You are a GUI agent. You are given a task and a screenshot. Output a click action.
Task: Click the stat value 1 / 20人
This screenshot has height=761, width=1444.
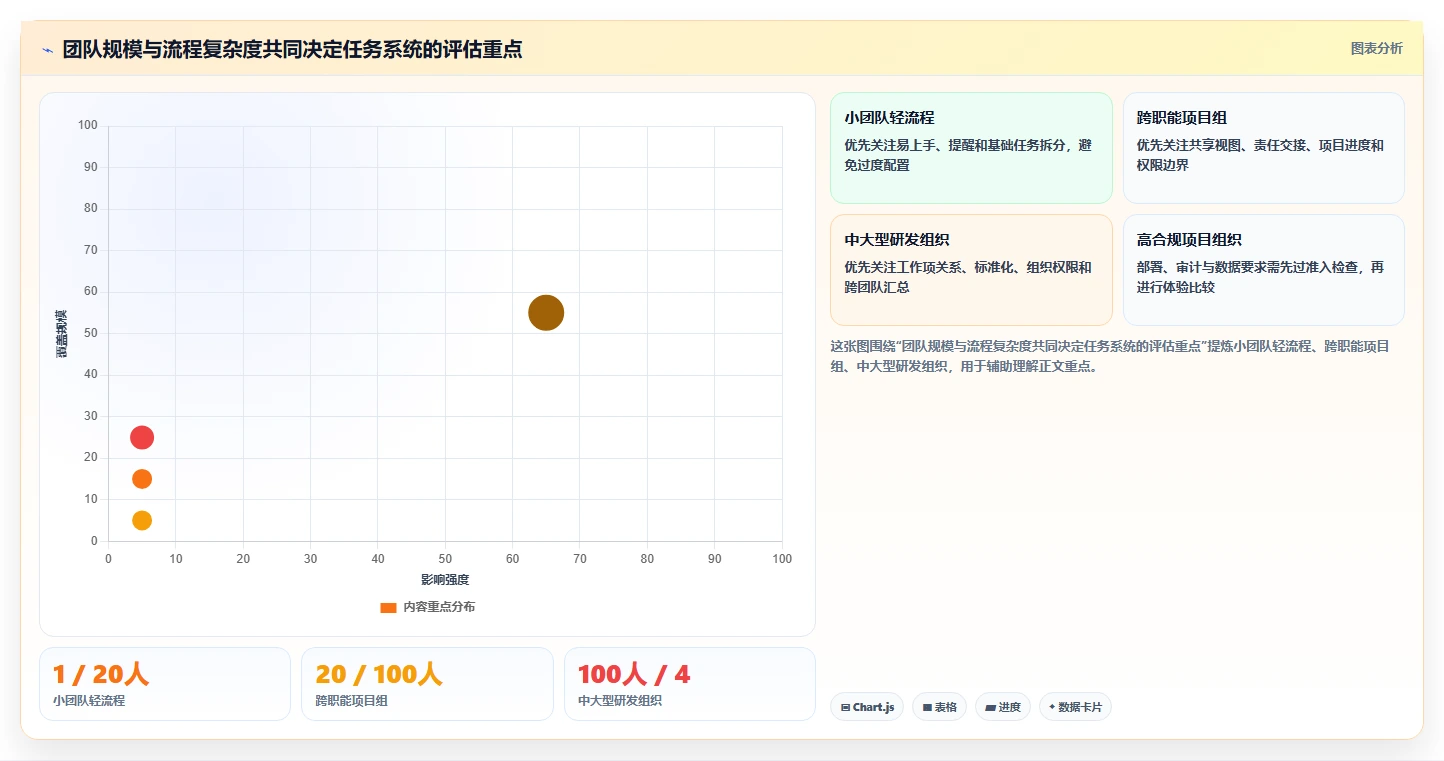point(101,674)
